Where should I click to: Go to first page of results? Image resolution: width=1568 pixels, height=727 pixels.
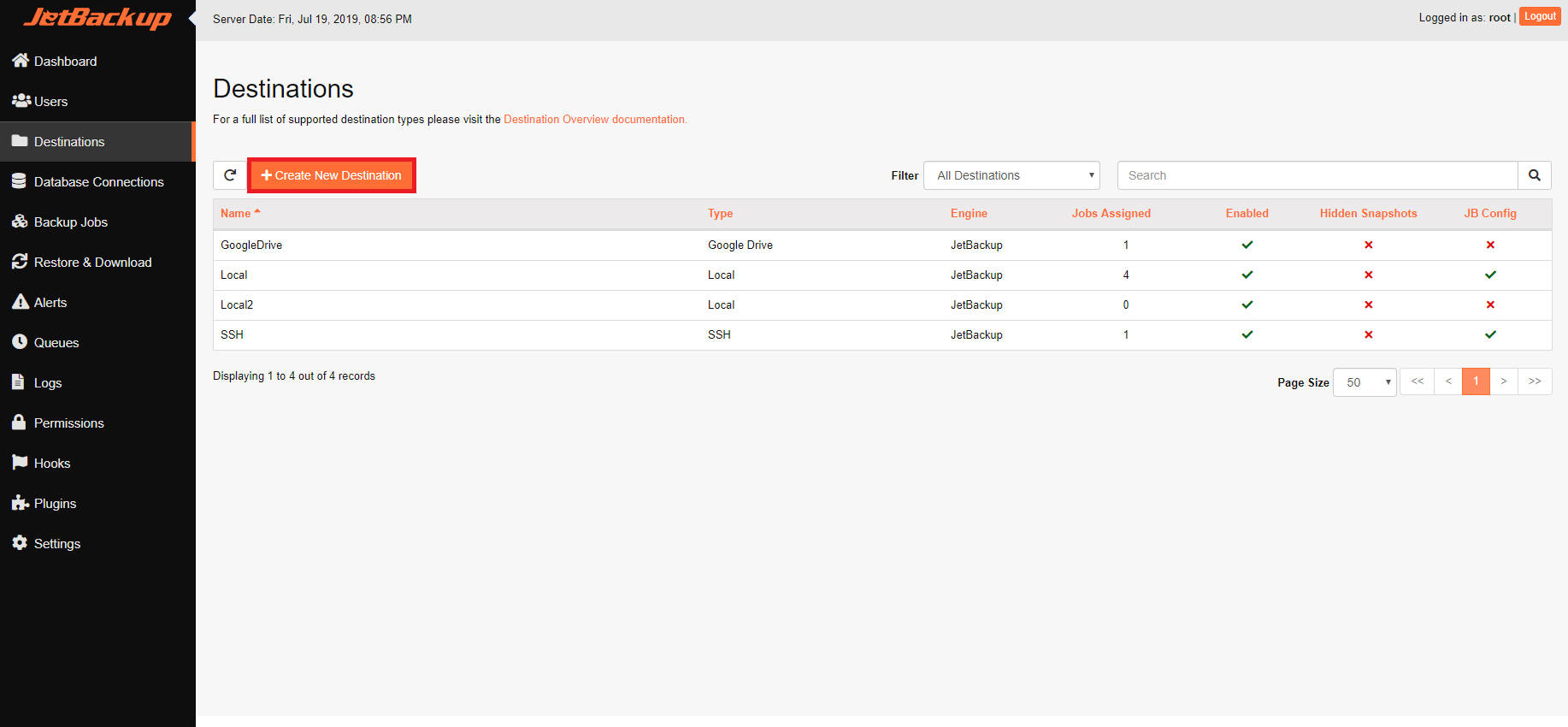(x=1418, y=381)
